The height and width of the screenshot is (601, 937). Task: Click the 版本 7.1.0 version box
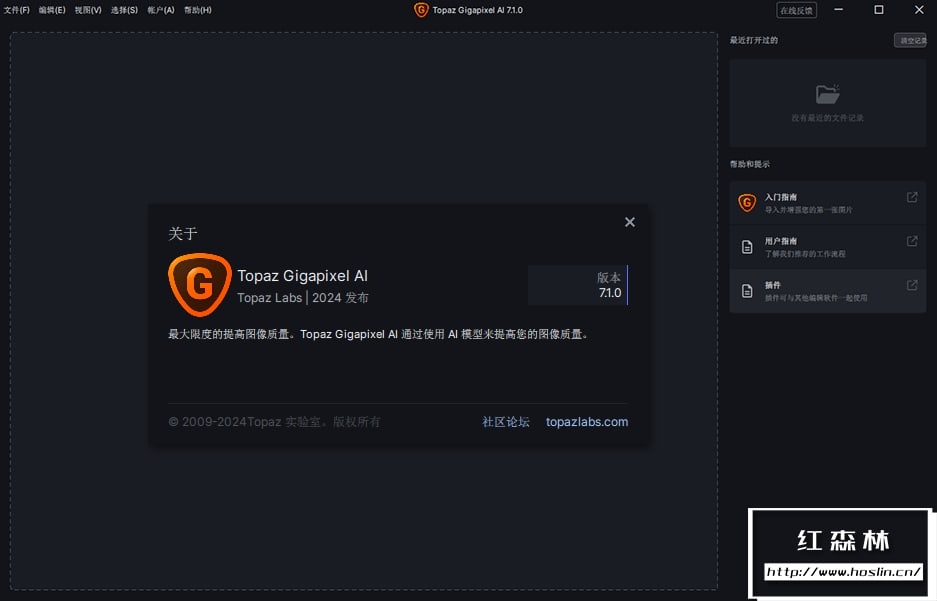578,285
